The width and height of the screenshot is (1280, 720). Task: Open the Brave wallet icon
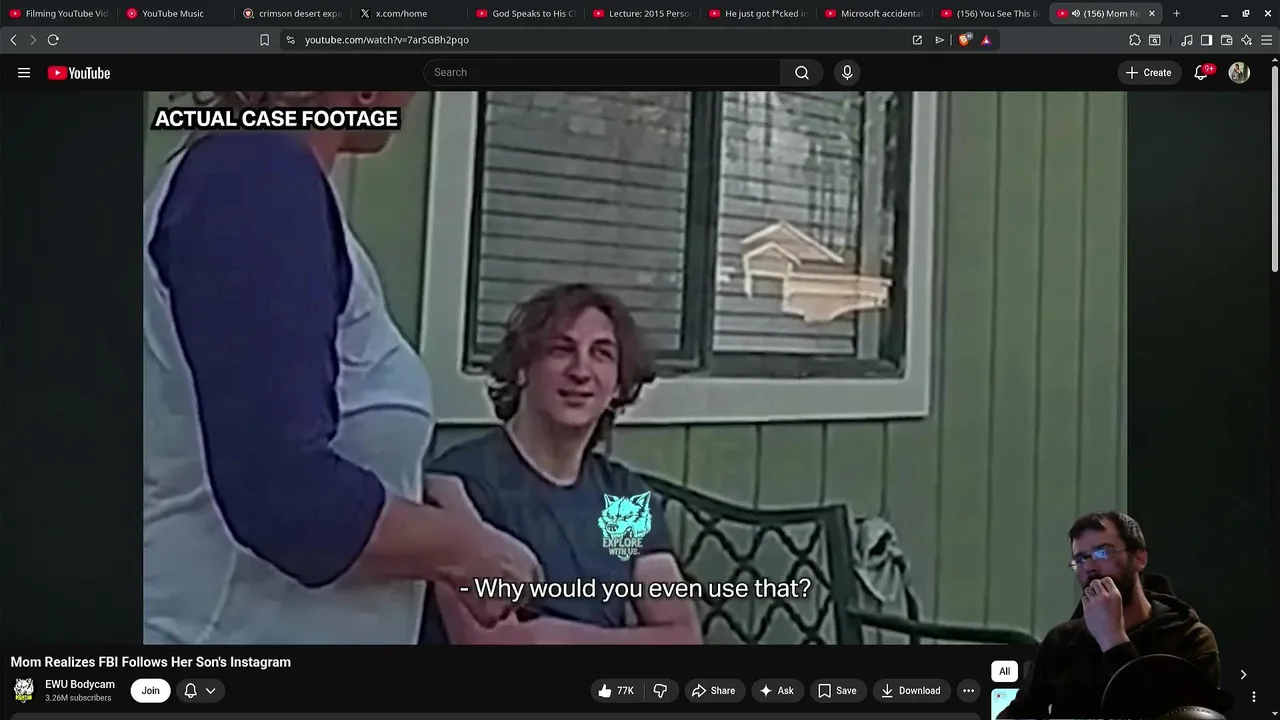(1226, 40)
